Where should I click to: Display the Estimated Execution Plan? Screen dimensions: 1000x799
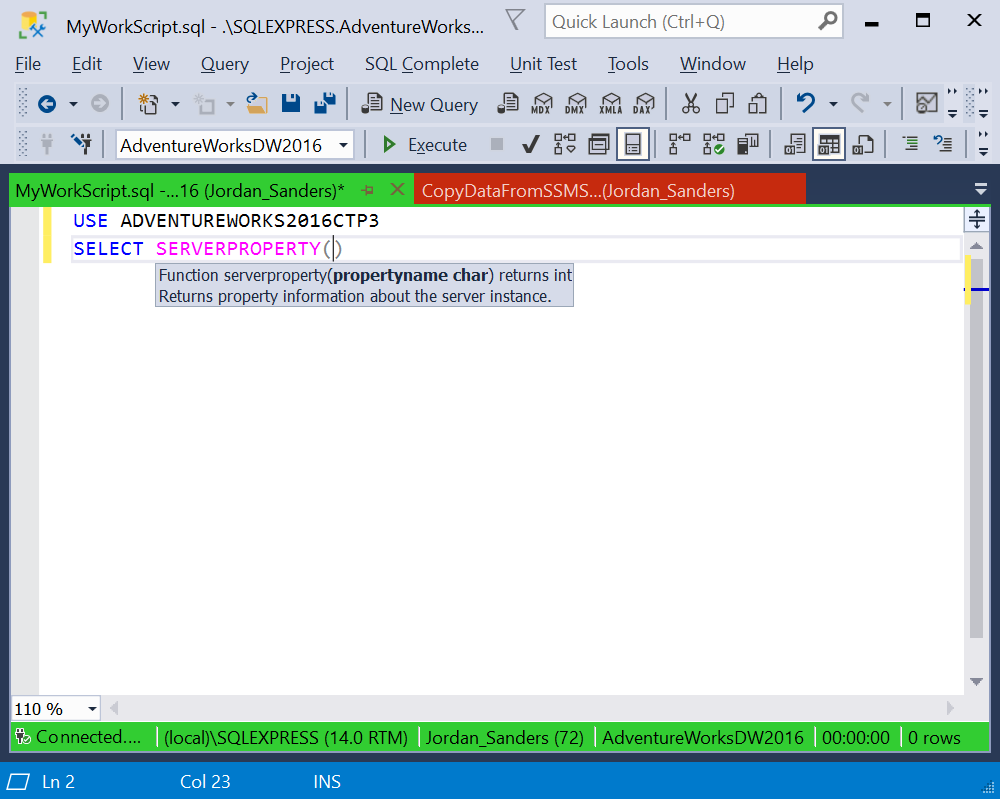coord(565,145)
